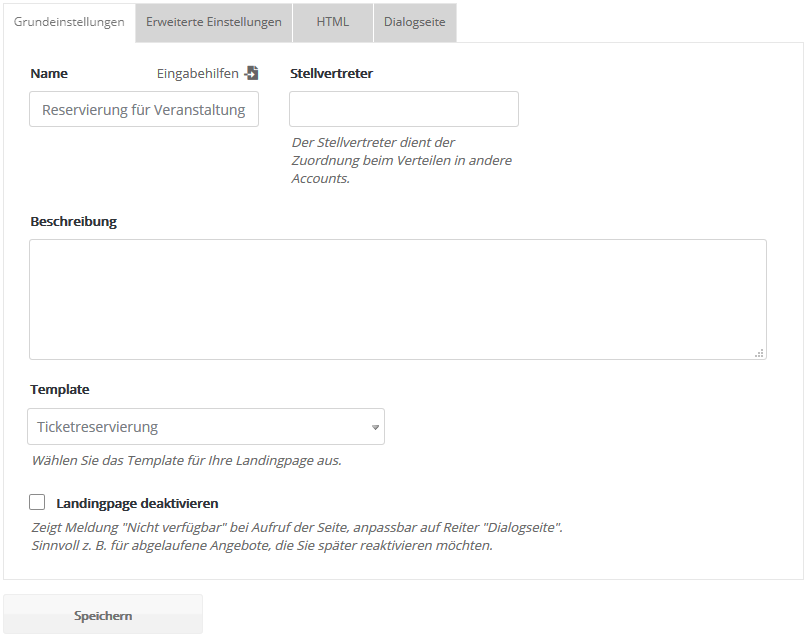The height and width of the screenshot is (639, 807).
Task: Select the Dialogseite tab
Action: click(415, 22)
